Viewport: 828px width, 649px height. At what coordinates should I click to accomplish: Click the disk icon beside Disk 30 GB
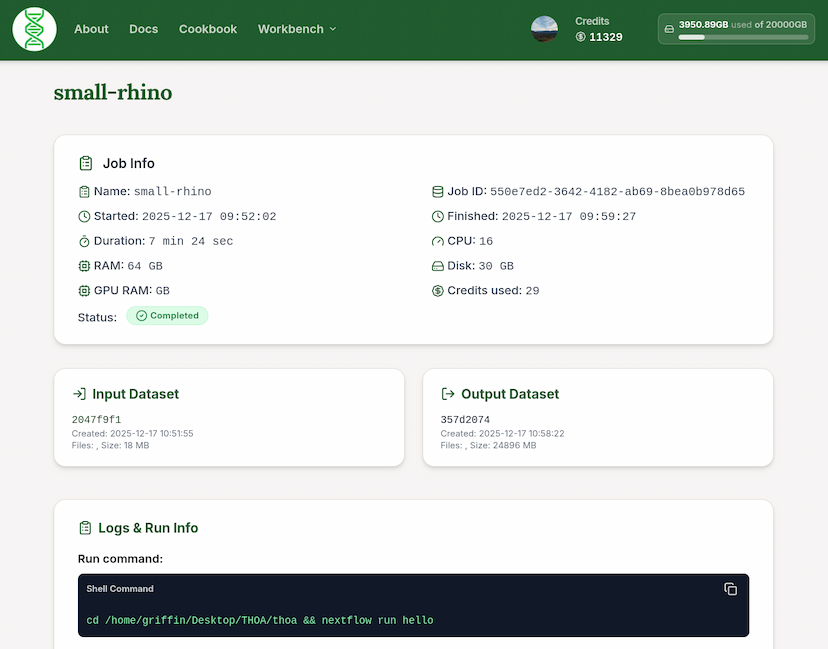click(438, 266)
